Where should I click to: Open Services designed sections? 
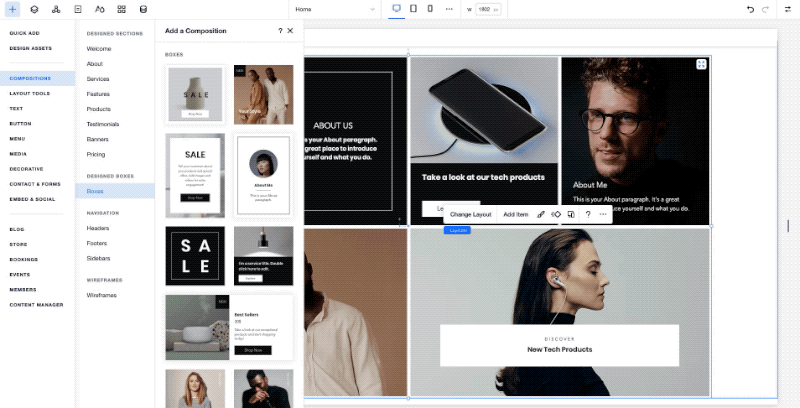[98, 79]
